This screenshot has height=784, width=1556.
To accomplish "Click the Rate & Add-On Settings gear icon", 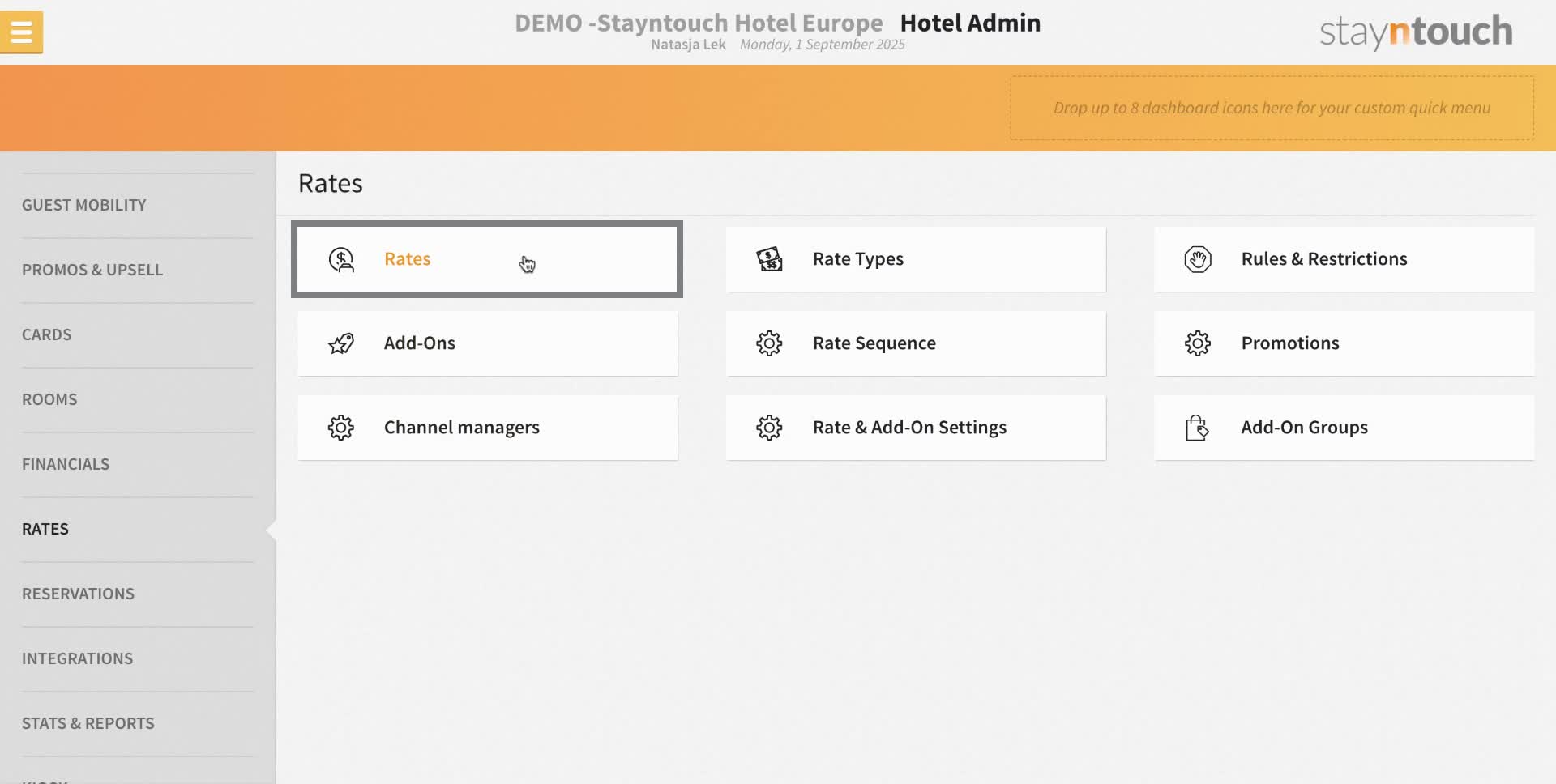I will tap(769, 428).
